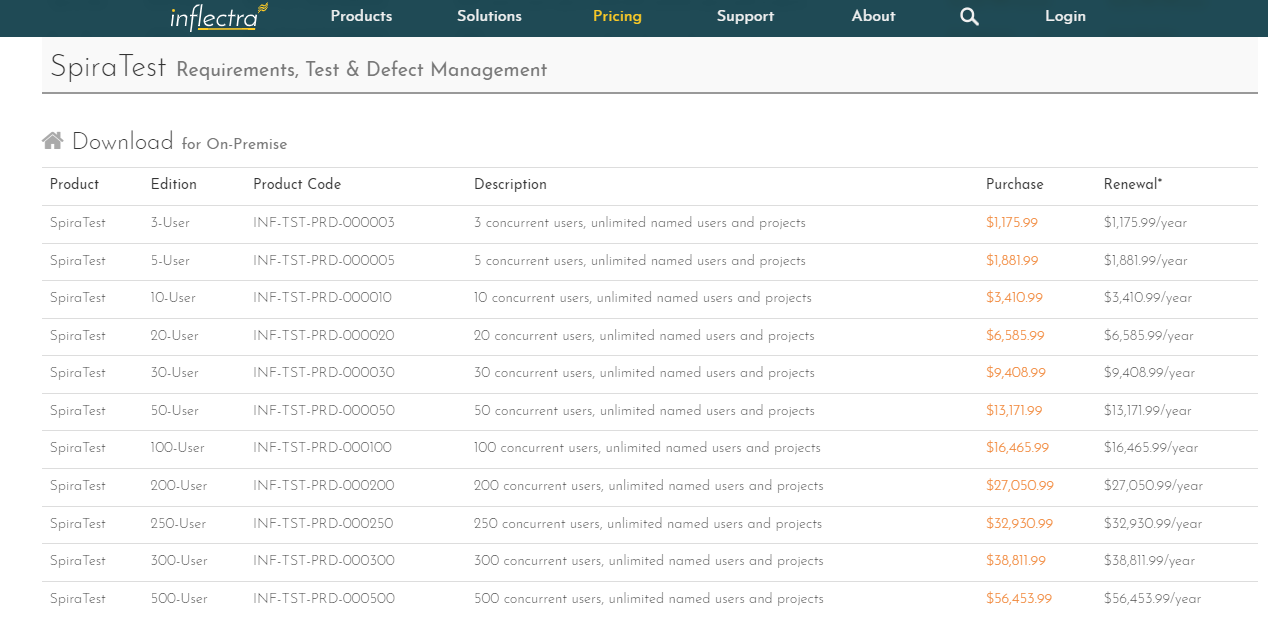
Task: Open the Support menu
Action: click(745, 16)
